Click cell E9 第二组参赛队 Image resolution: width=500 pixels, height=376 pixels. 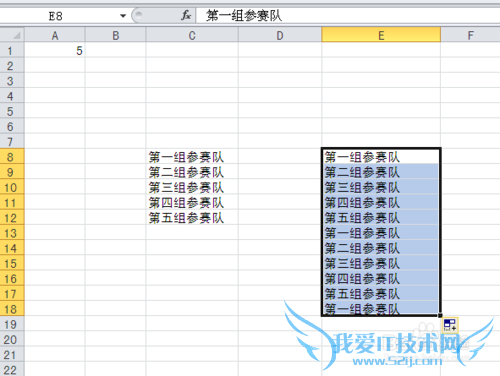pos(381,172)
